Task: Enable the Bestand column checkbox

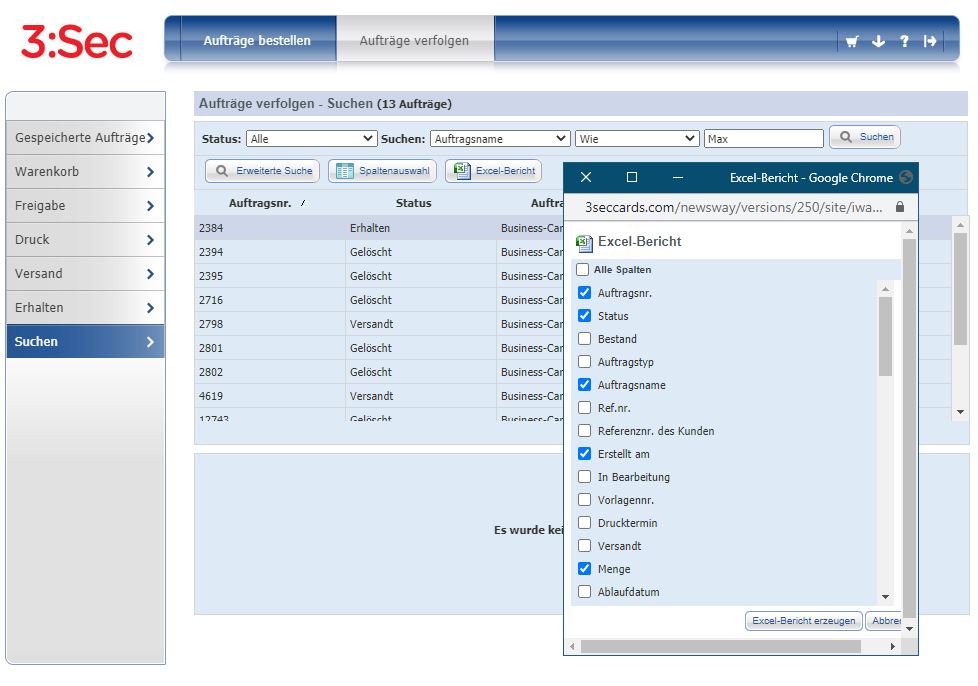Action: tap(584, 339)
